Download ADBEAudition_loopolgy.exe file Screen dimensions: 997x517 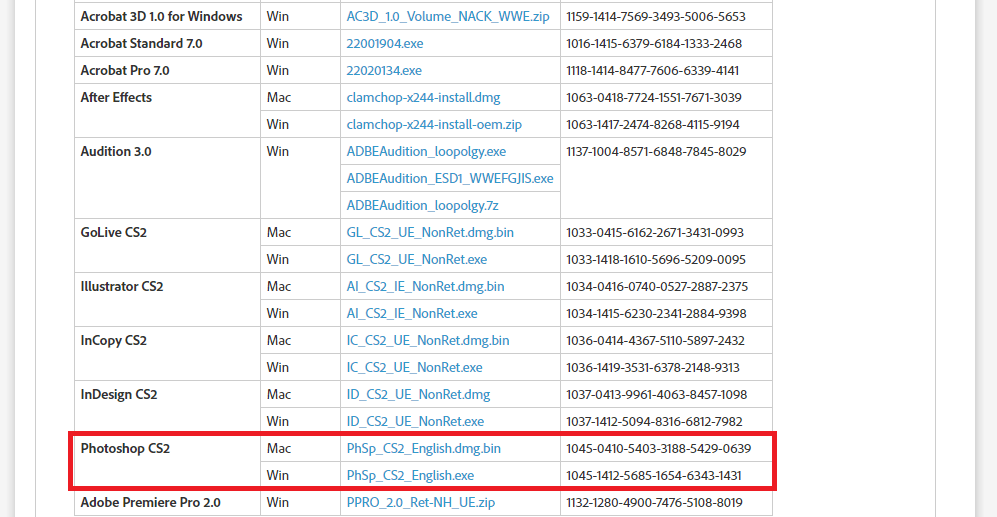(x=426, y=152)
